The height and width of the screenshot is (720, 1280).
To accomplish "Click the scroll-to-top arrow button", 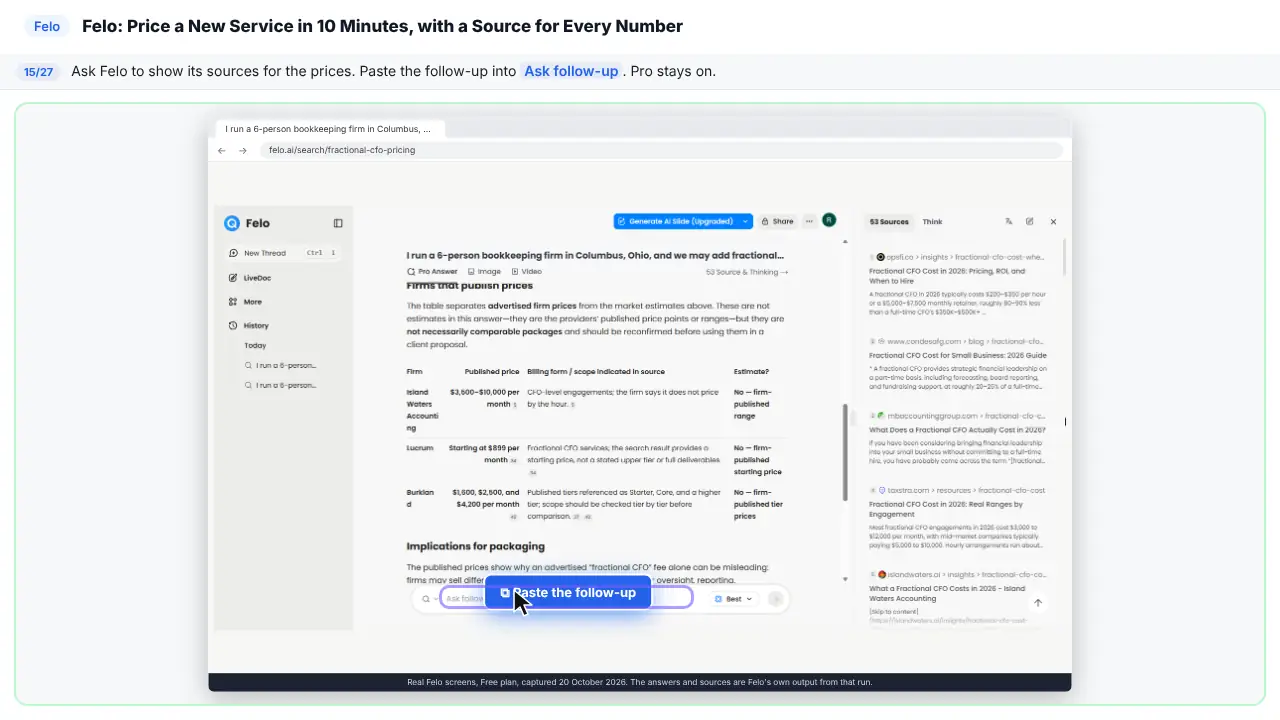I will coord(1038,603).
